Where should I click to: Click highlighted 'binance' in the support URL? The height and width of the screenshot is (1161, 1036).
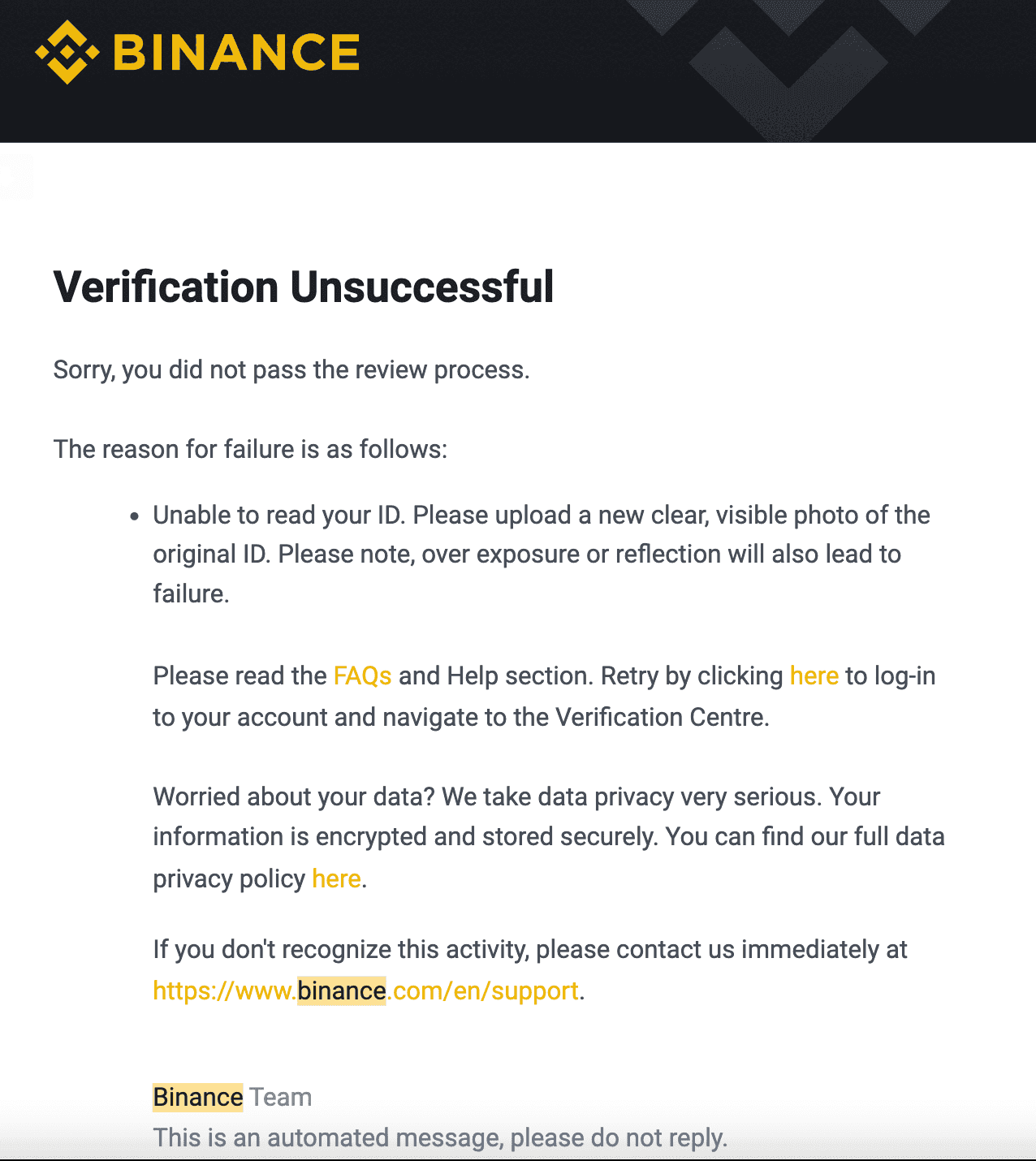341,991
